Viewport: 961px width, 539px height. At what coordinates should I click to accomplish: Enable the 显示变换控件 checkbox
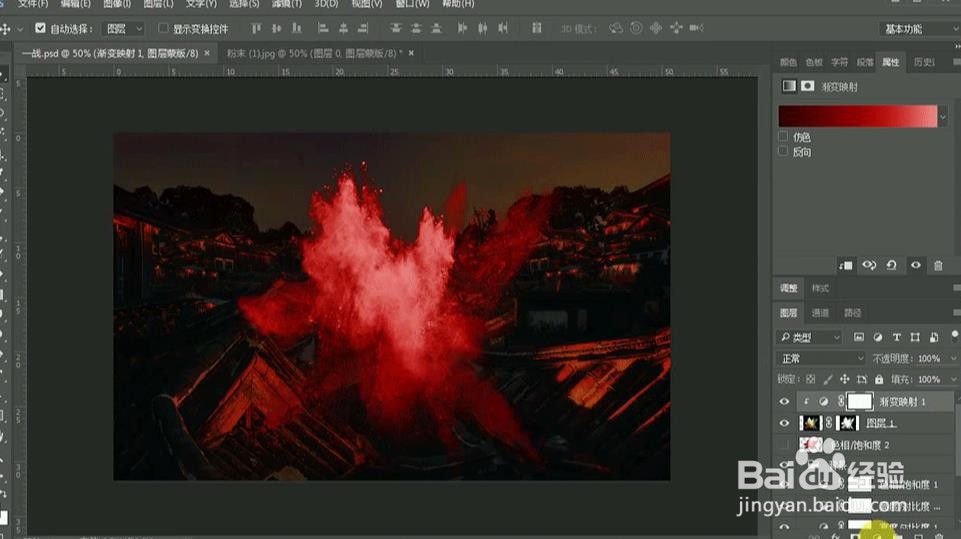pyautogui.click(x=163, y=28)
